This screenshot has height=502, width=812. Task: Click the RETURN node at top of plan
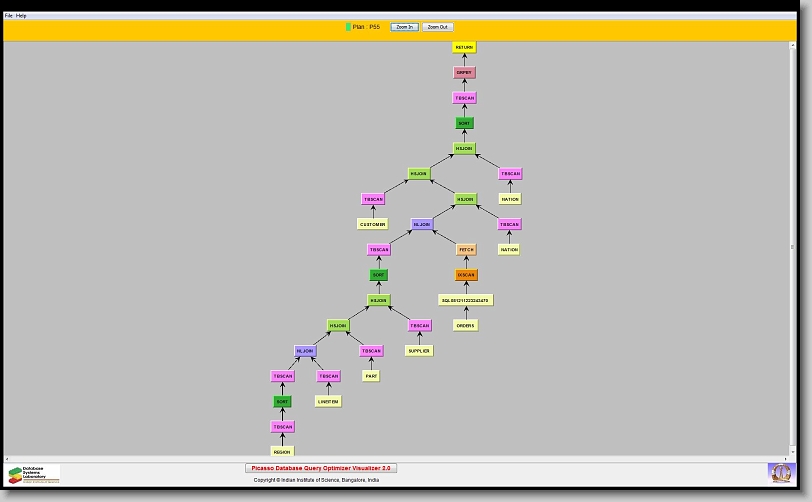[x=464, y=47]
